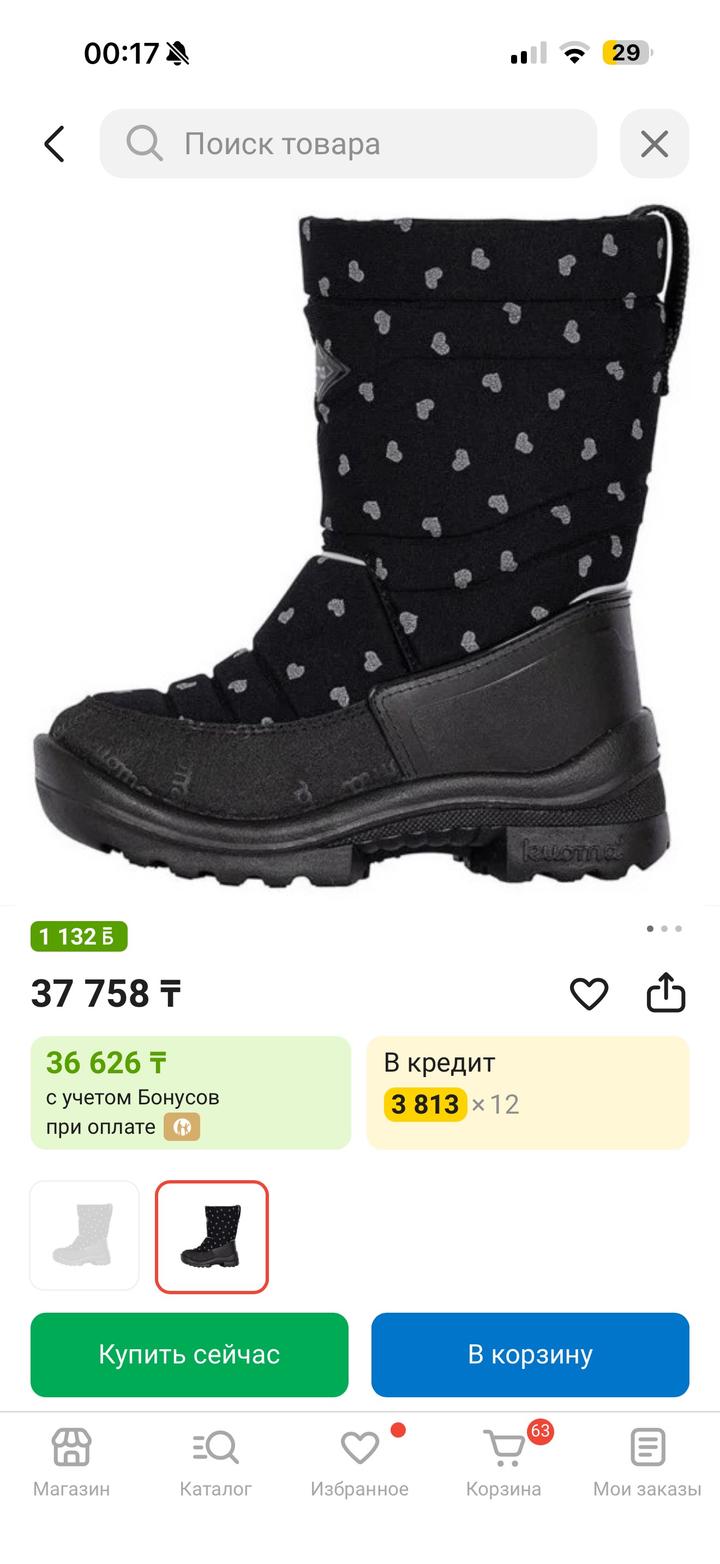720x1564 pixels.
Task: Select the white boot color thumbnail
Action: tap(84, 1236)
